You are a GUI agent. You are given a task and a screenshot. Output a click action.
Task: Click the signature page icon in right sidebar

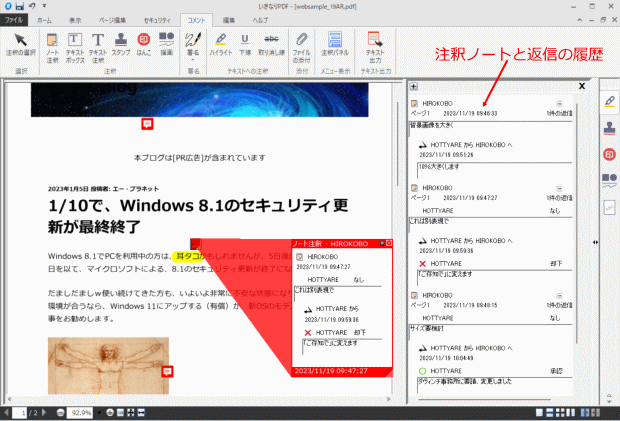coord(609,207)
